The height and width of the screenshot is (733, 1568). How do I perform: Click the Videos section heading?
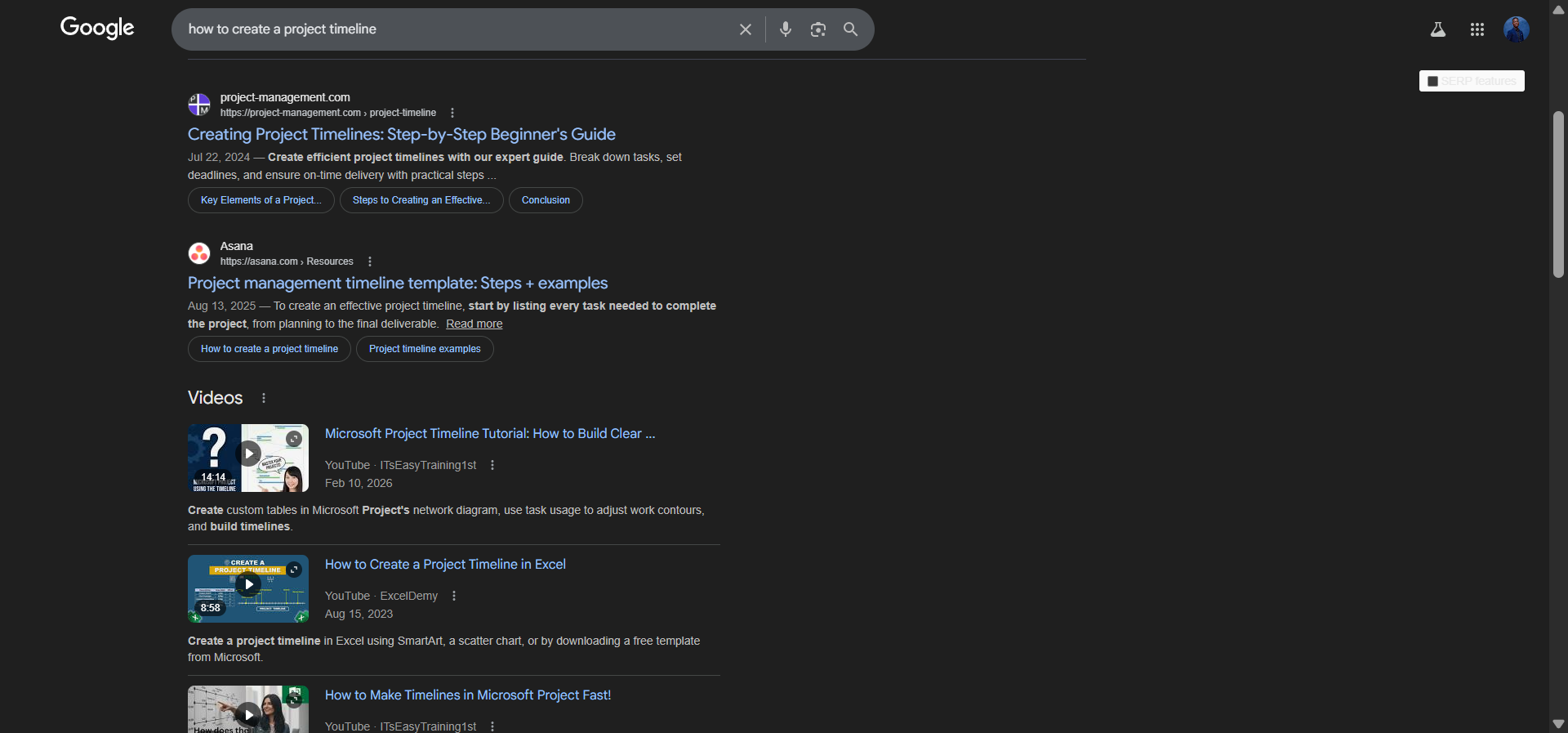pyautogui.click(x=216, y=398)
